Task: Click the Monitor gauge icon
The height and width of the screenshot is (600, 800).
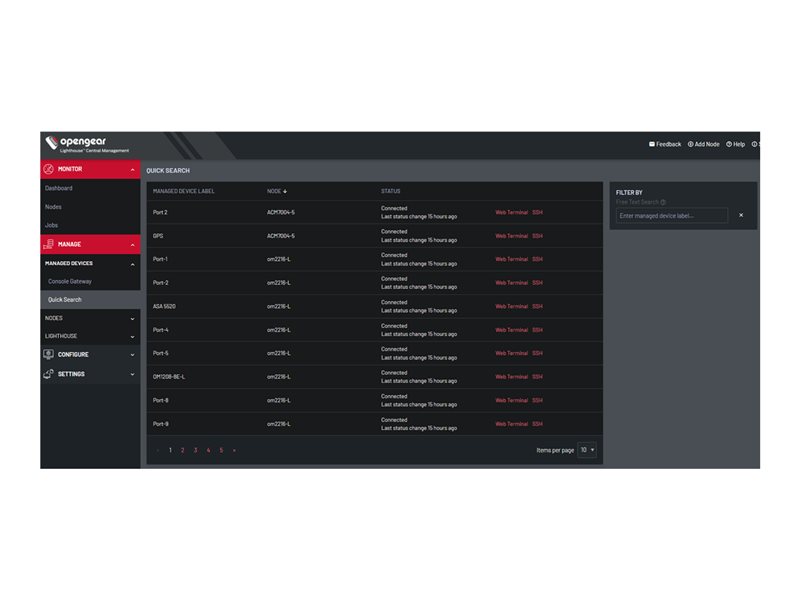Action: point(48,170)
